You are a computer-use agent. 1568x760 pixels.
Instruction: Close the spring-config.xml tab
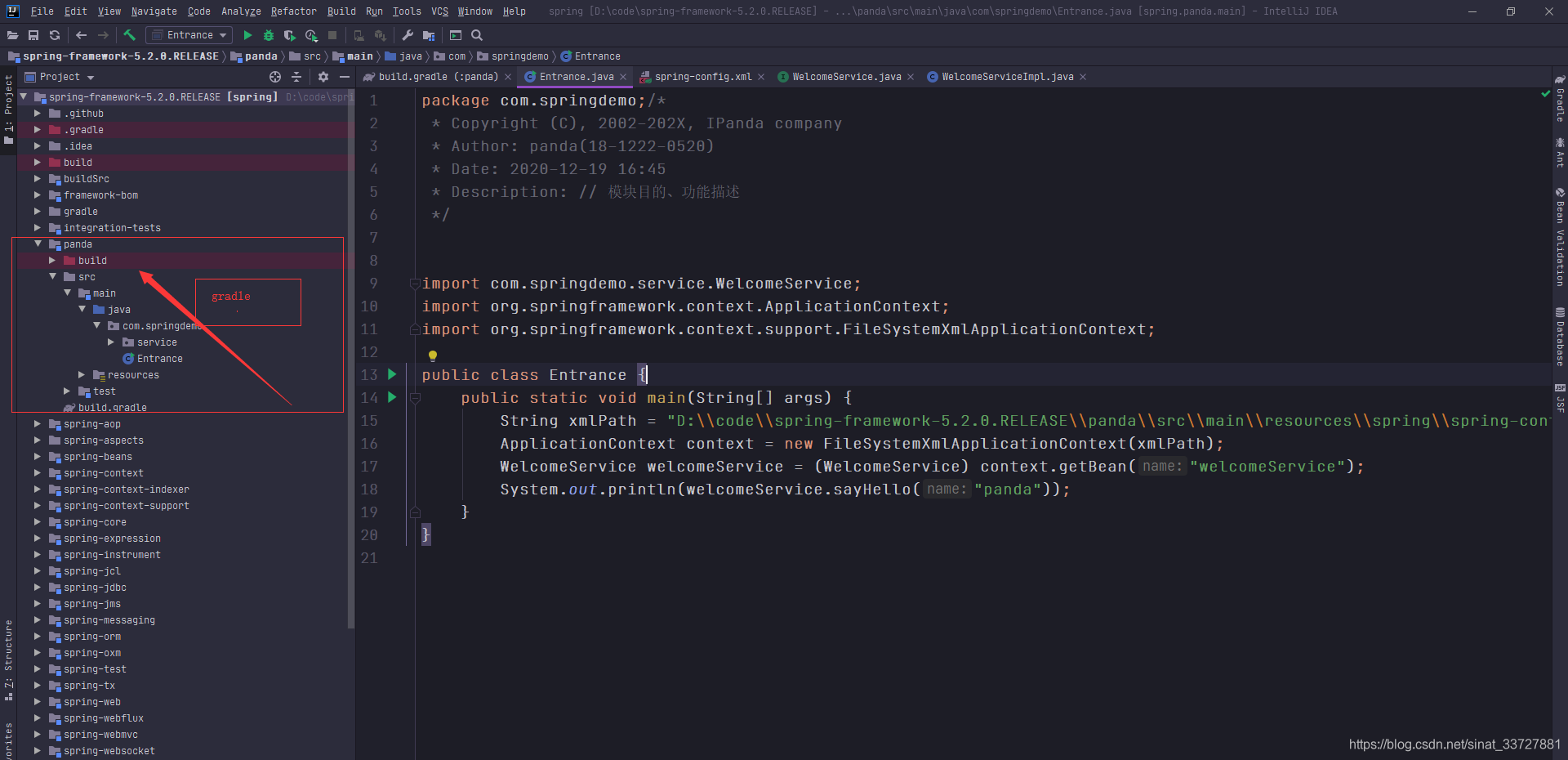761,77
